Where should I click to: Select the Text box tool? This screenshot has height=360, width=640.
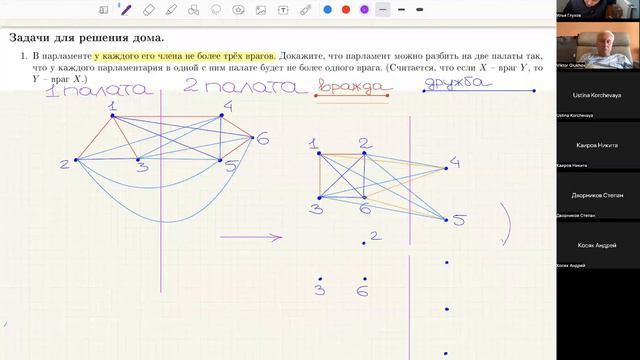[x=283, y=10]
